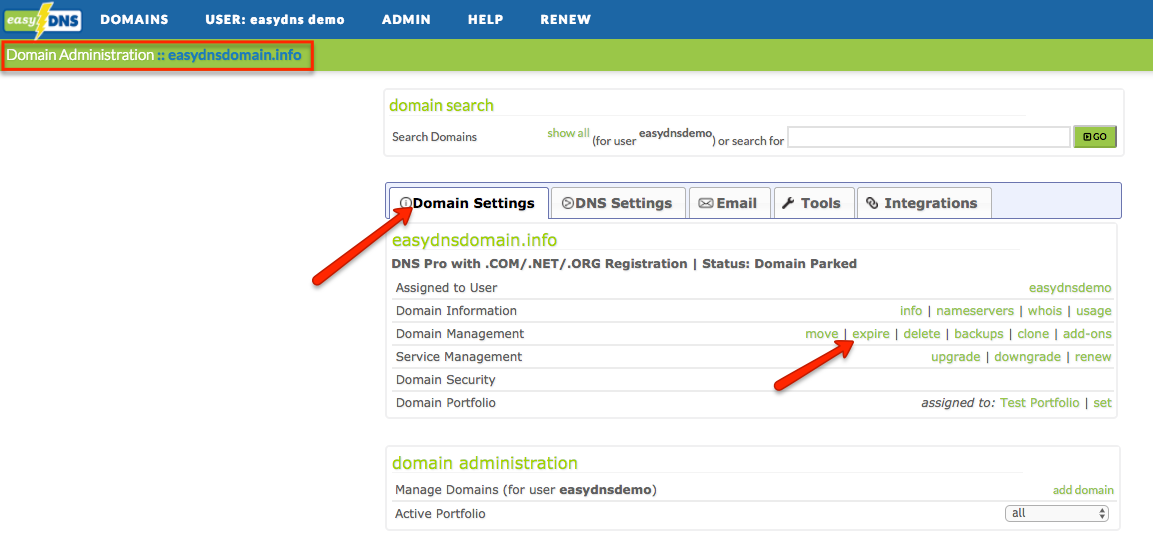The image size is (1153, 546).
Task: Click the expire domain link
Action: (871, 334)
